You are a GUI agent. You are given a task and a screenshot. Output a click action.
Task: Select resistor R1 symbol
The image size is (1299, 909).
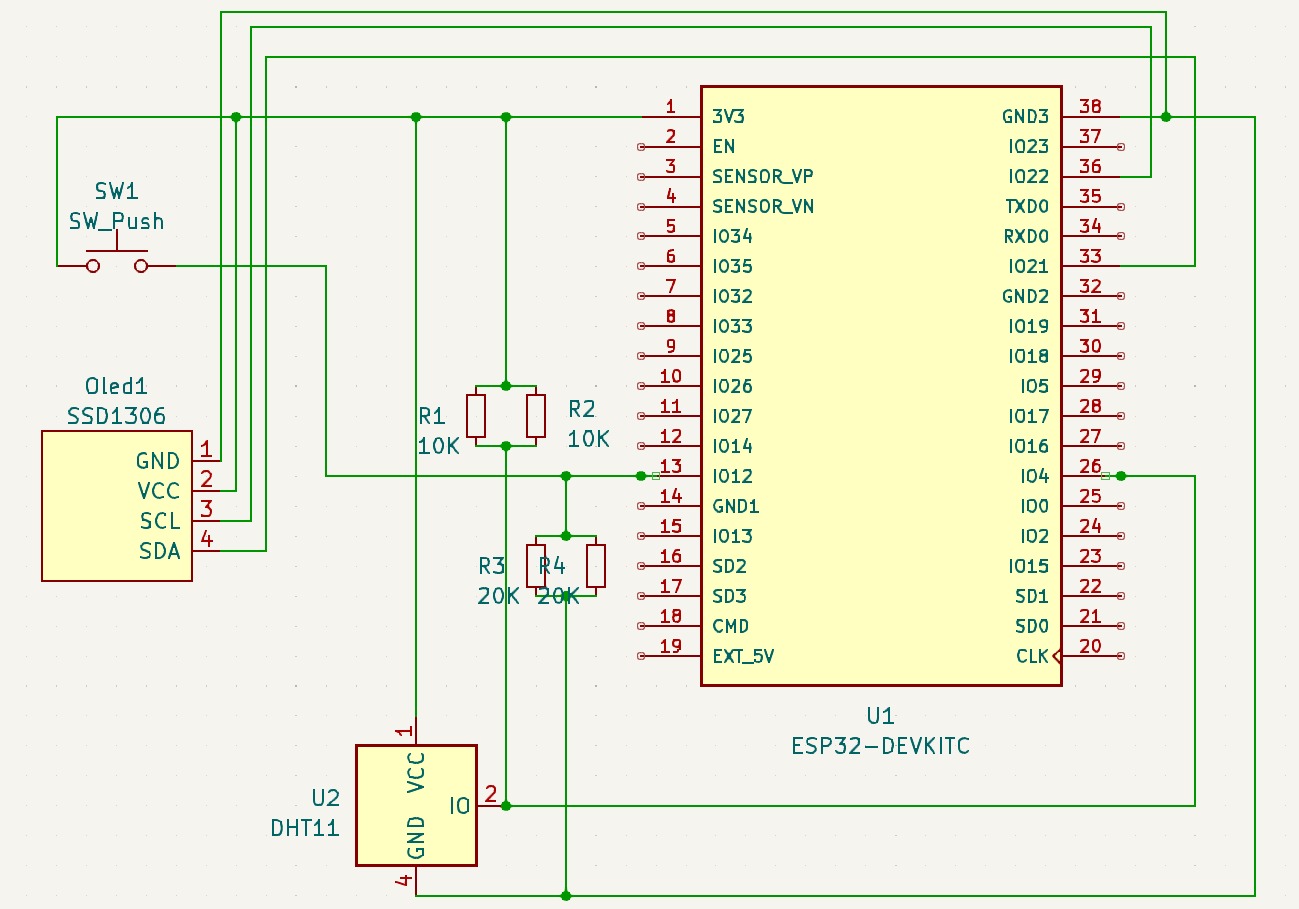[476, 416]
